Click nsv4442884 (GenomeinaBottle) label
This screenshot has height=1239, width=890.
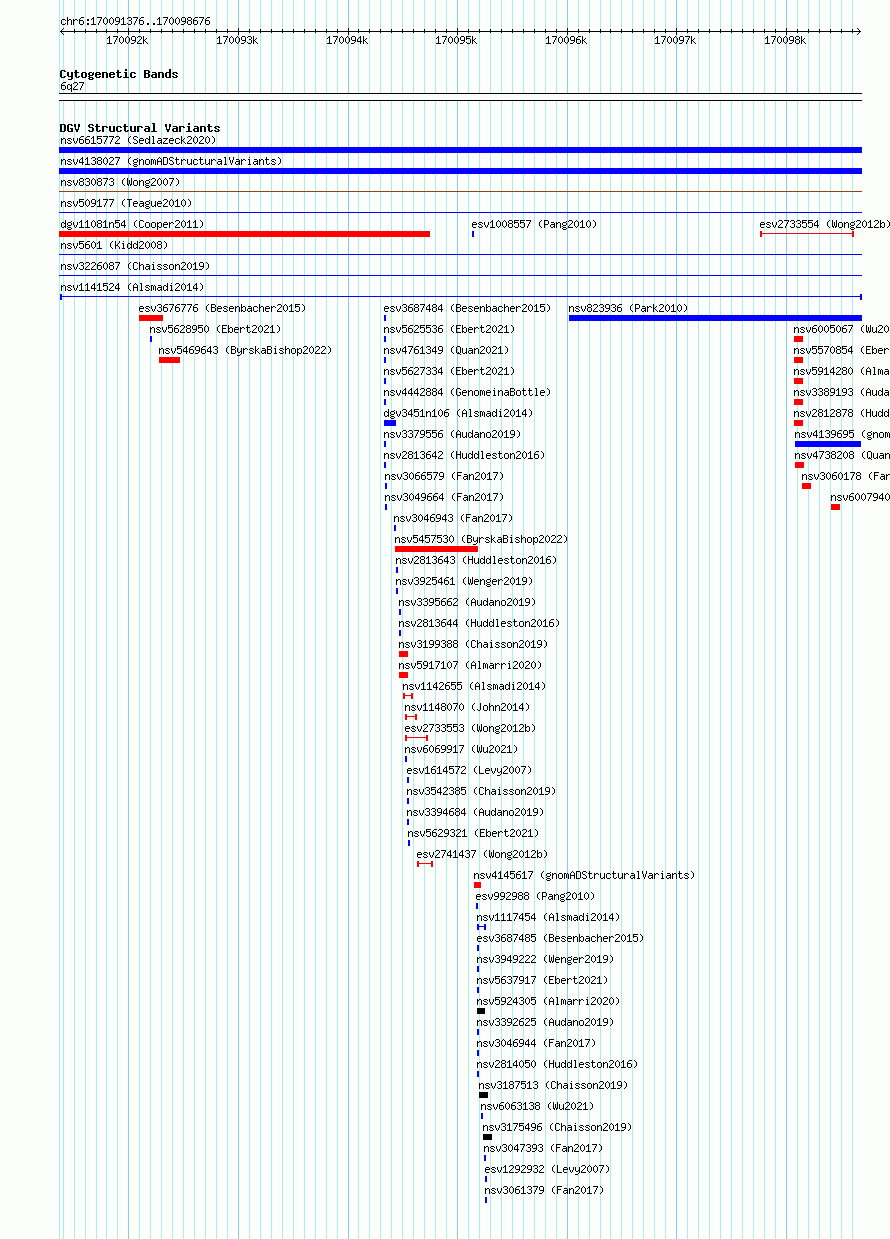[467, 392]
